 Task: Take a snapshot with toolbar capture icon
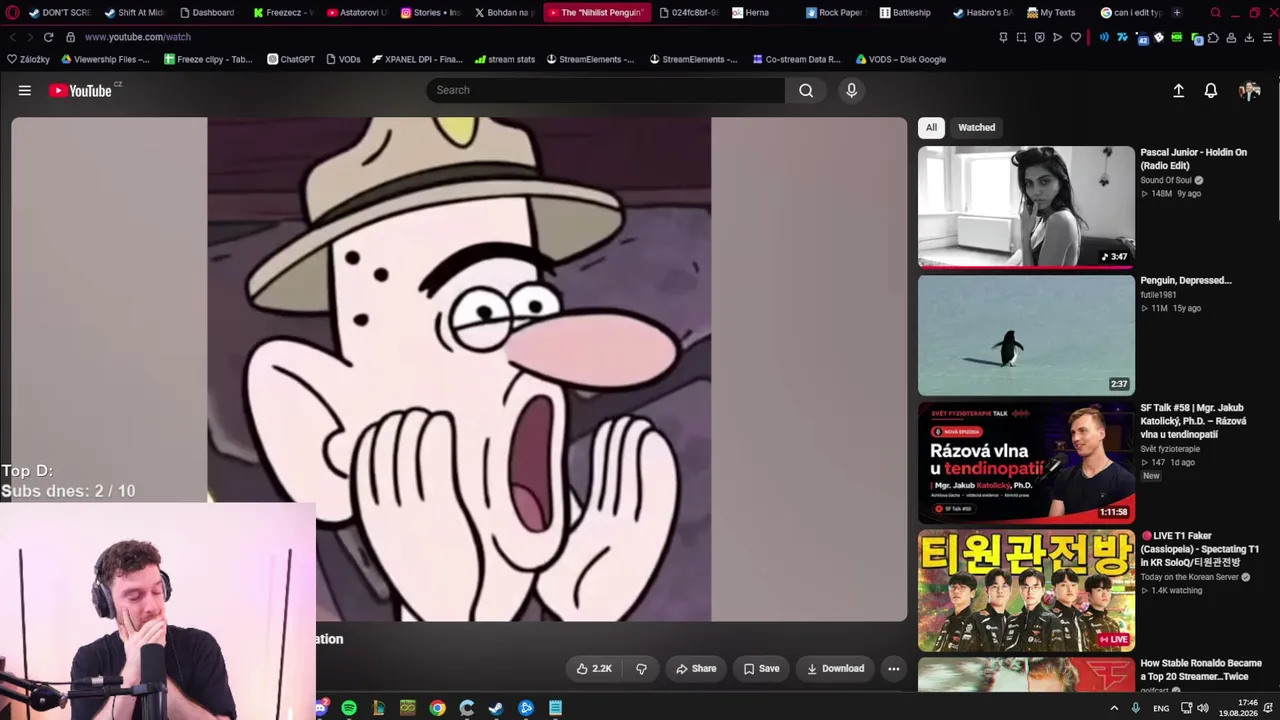(1021, 37)
